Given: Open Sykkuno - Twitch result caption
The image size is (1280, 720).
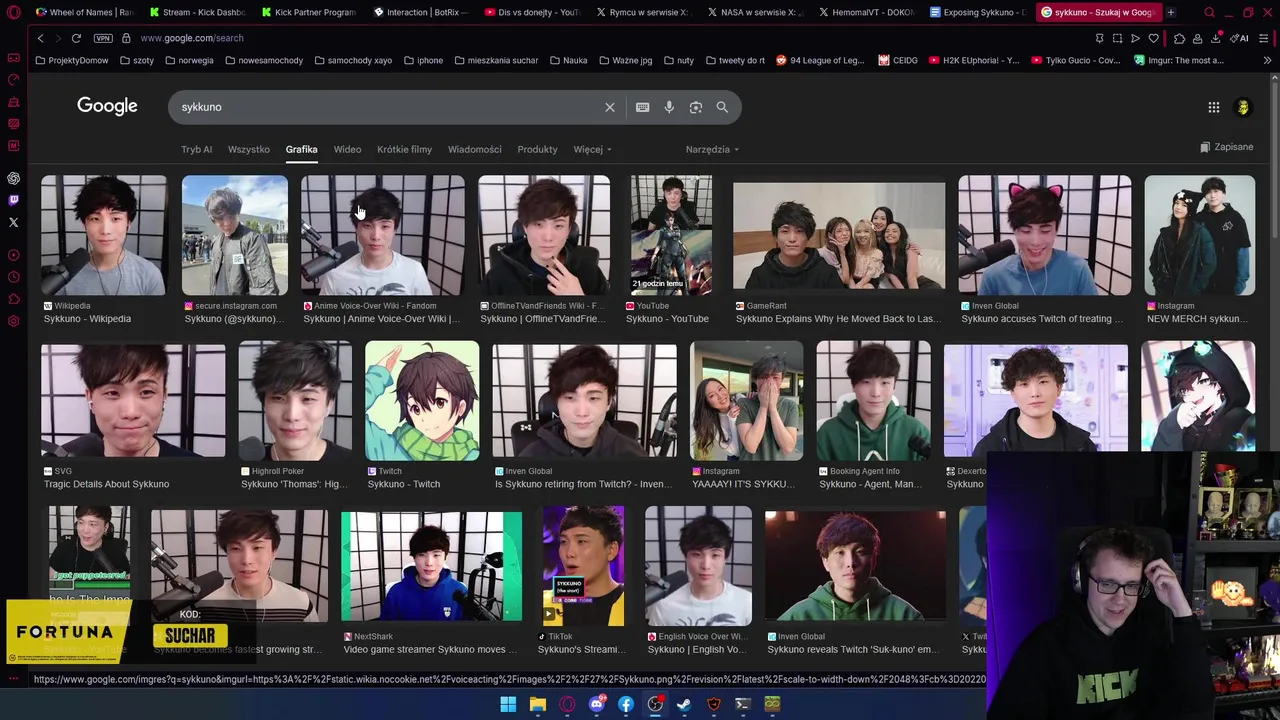Looking at the screenshot, I should click(x=403, y=484).
